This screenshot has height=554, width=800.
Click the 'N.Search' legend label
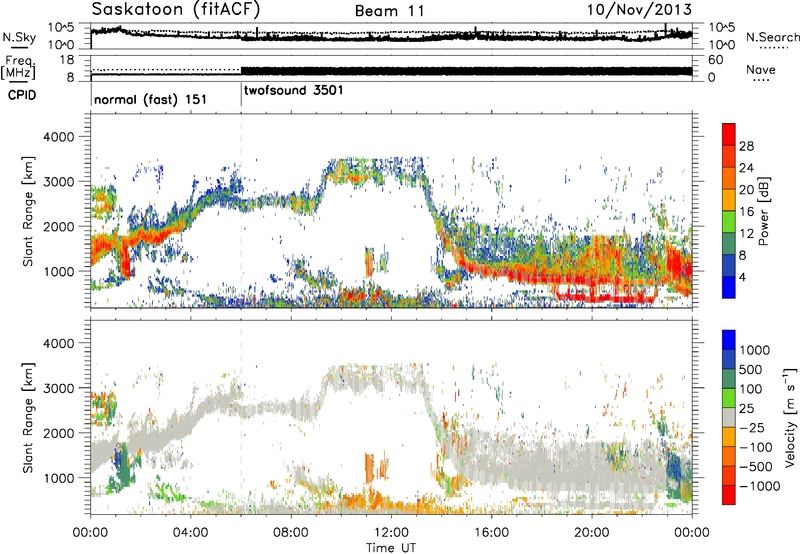click(x=772, y=37)
